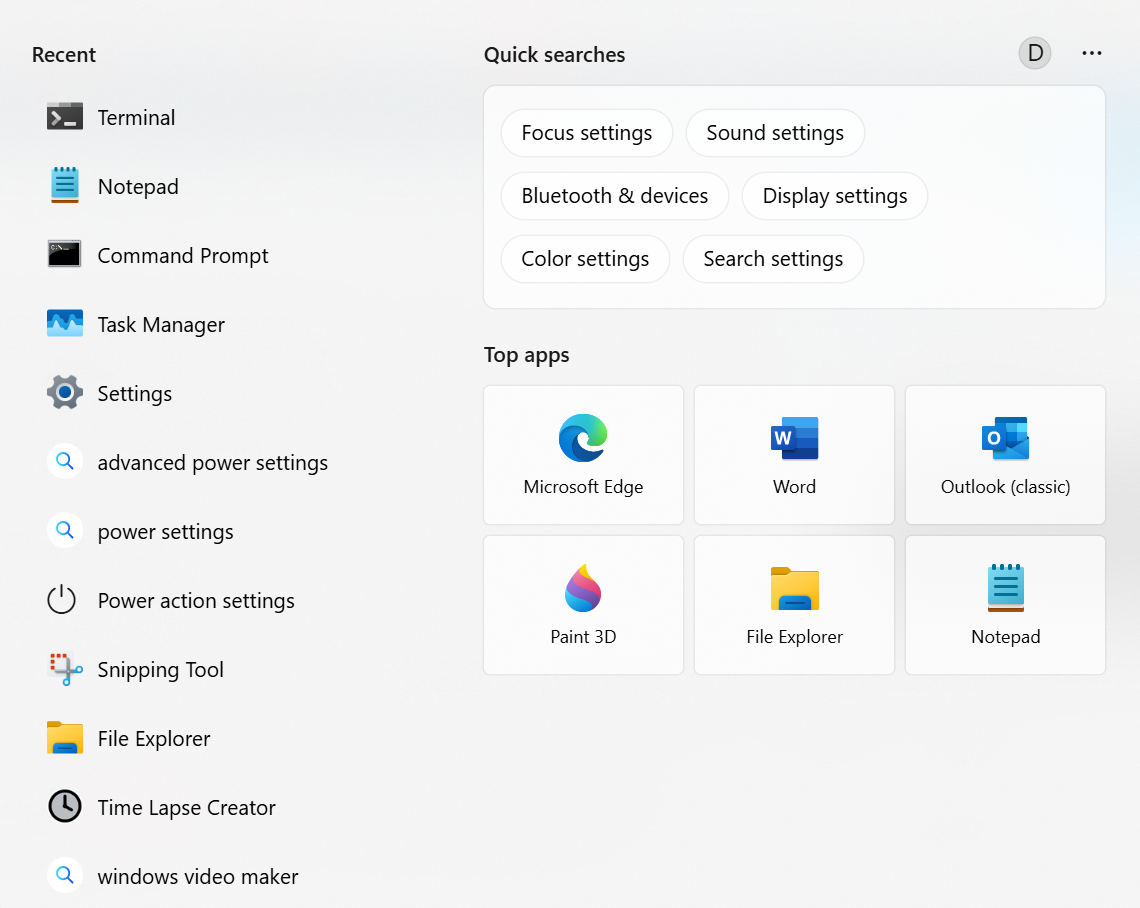Select the Sound settings quick search

tap(775, 133)
